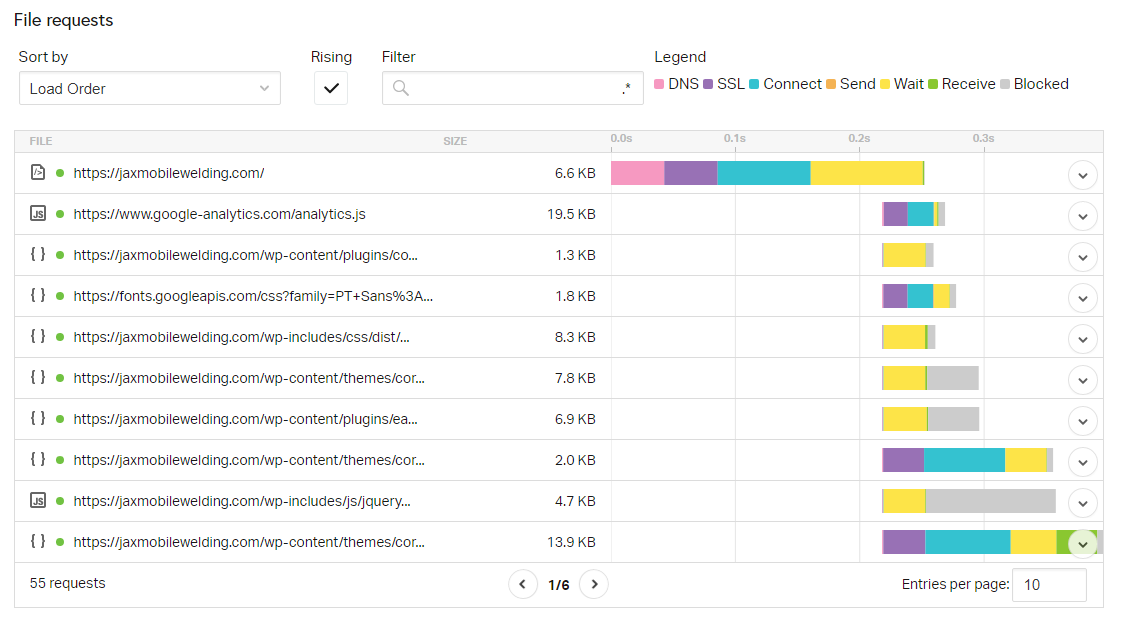
Task: Click the CSS braces icon for fonts.googleapis.com row
Action: click(38, 295)
